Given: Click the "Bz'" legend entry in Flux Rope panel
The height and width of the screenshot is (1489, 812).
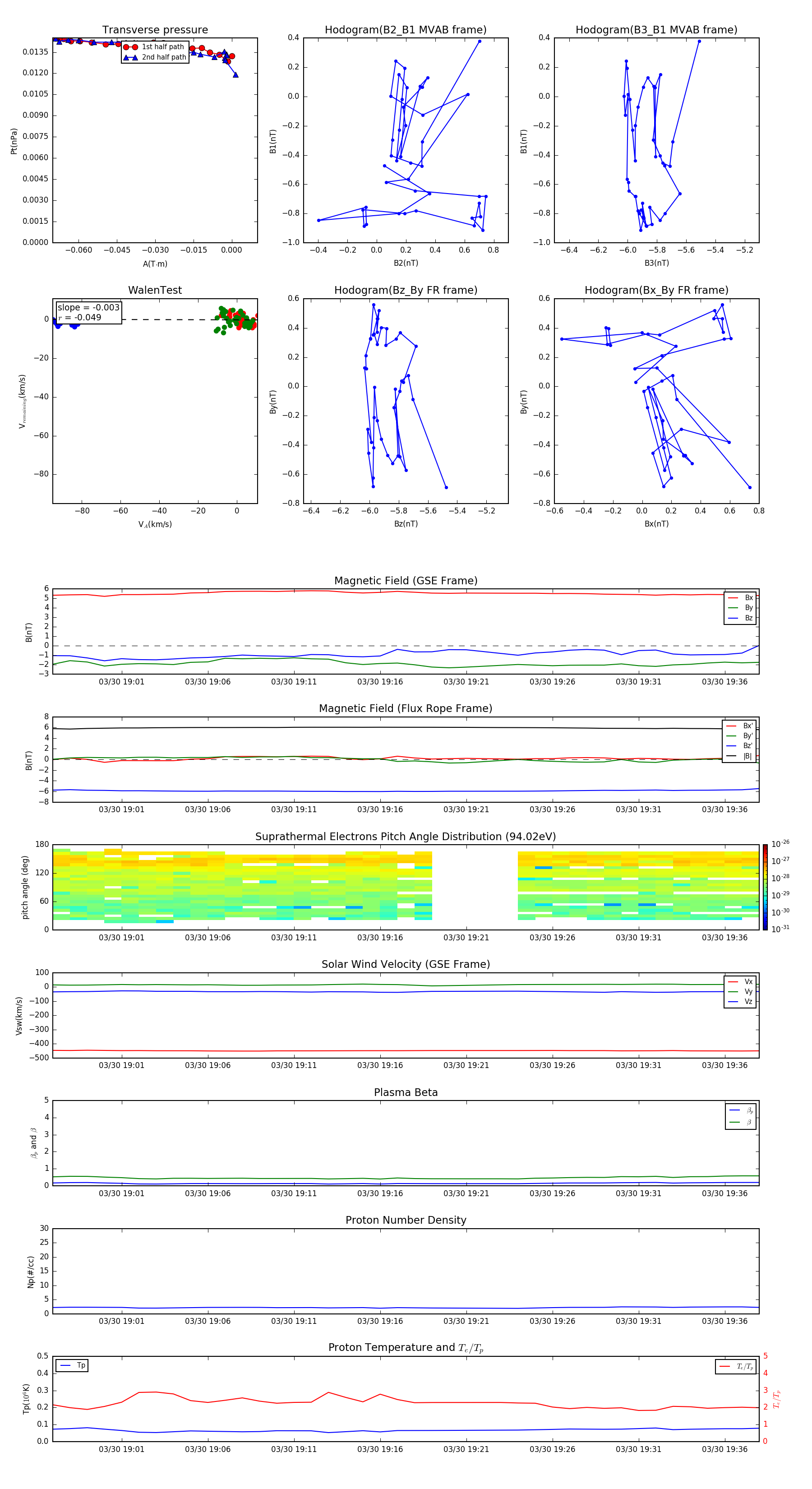Looking at the screenshot, I should tap(740, 746).
